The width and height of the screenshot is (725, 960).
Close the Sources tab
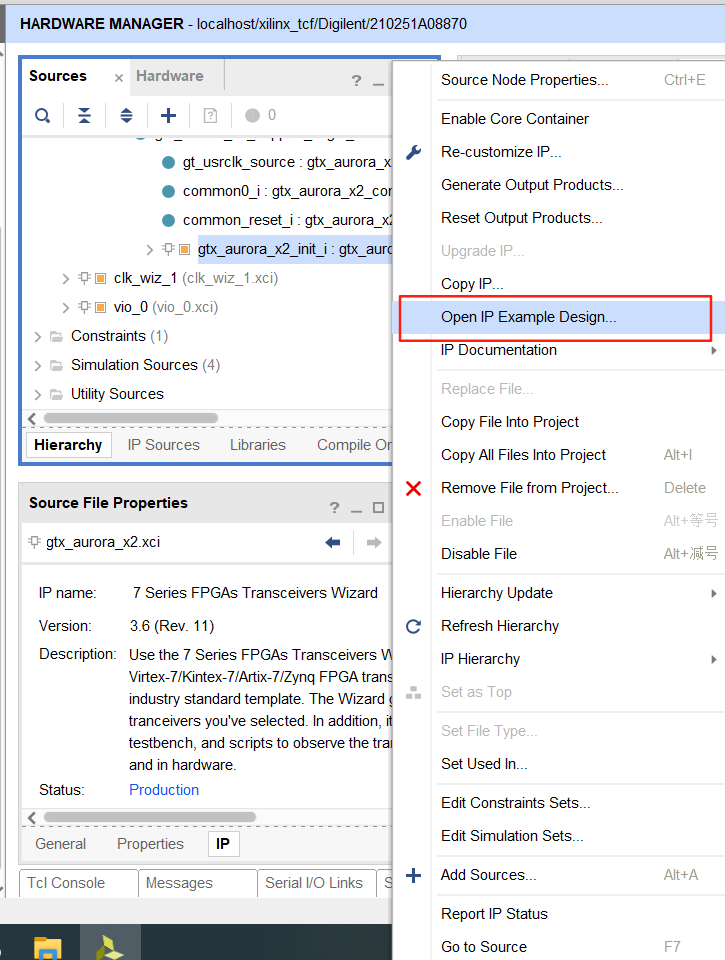coord(119,77)
